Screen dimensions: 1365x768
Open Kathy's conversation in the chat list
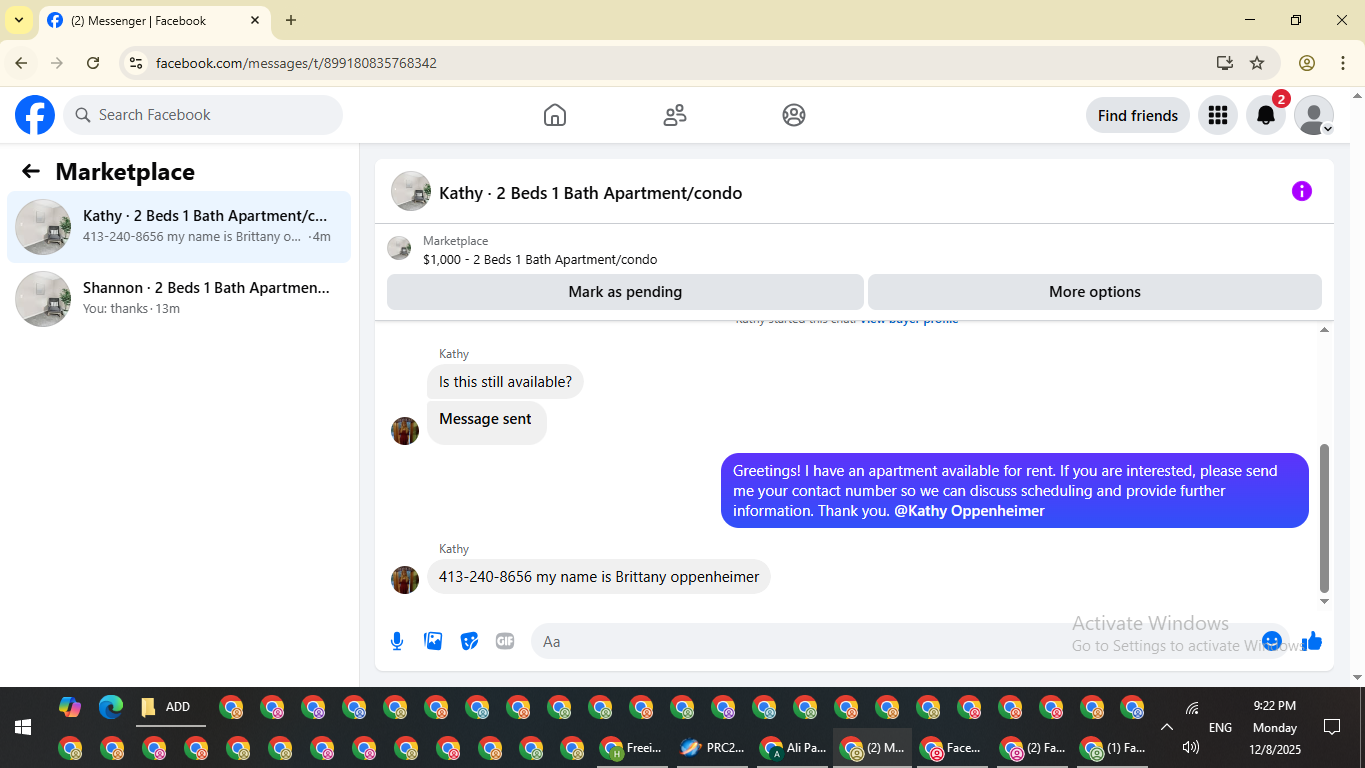click(x=179, y=227)
